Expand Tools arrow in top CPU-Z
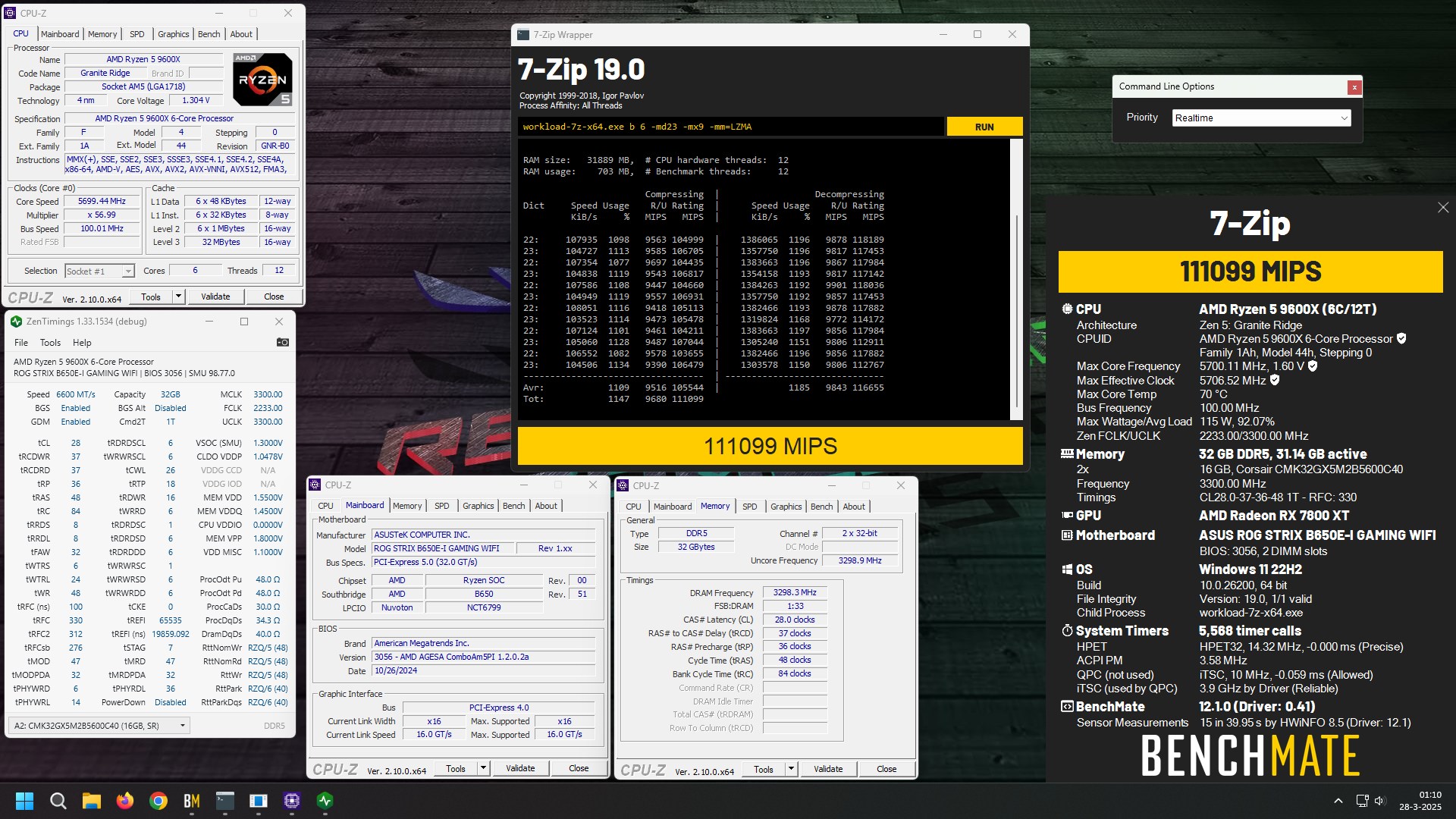Viewport: 1456px width, 819px height. 178,297
